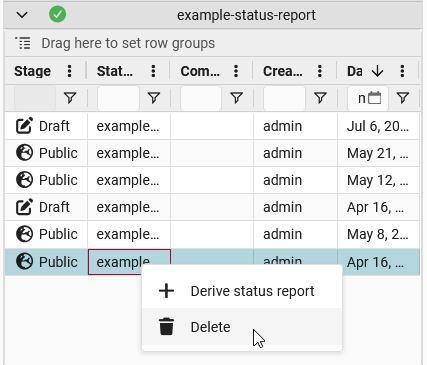
Task: Click the trash icon beside Delete
Action: click(x=166, y=326)
